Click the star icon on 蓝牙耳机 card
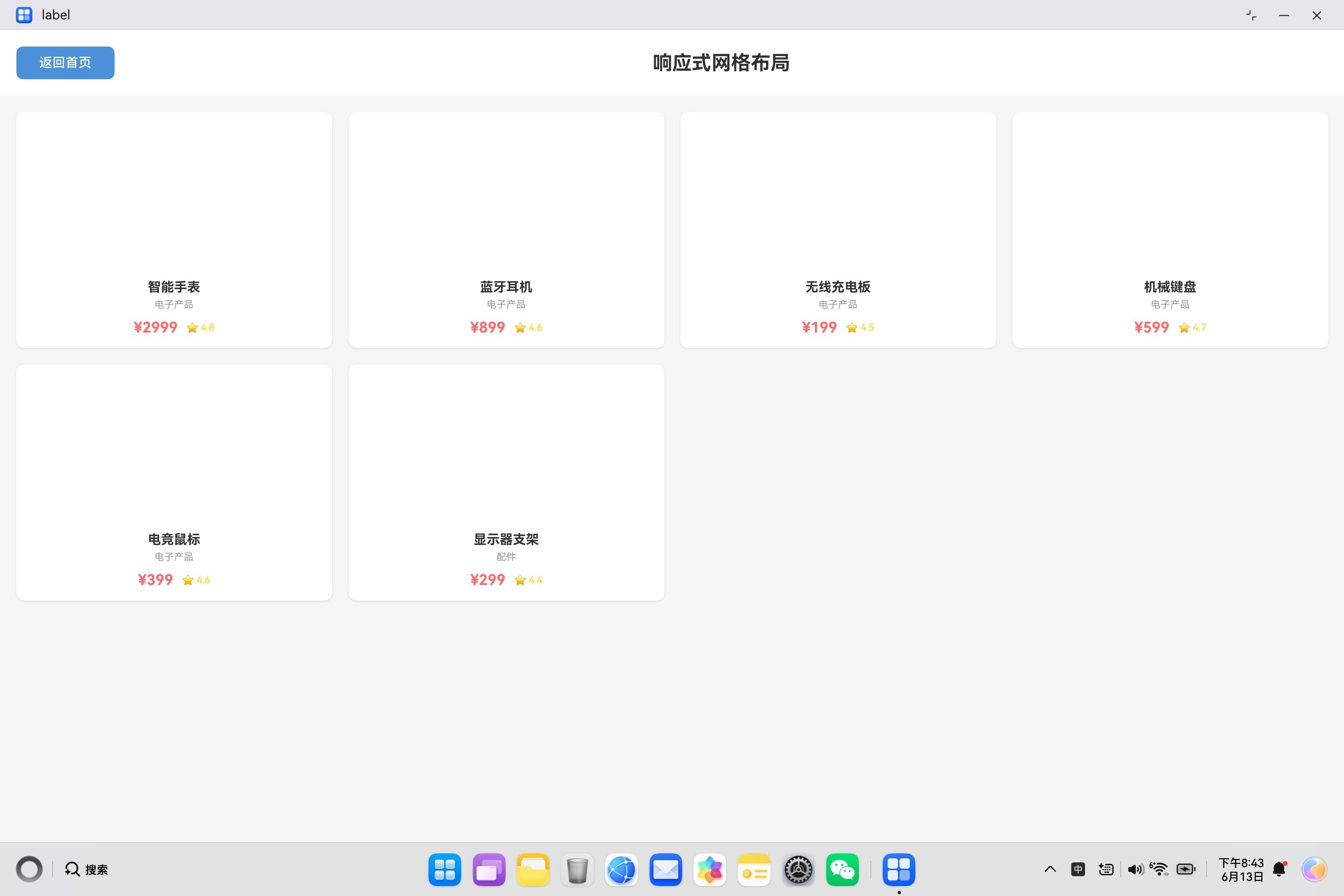Screen dimensions: 1344x896 (520, 327)
